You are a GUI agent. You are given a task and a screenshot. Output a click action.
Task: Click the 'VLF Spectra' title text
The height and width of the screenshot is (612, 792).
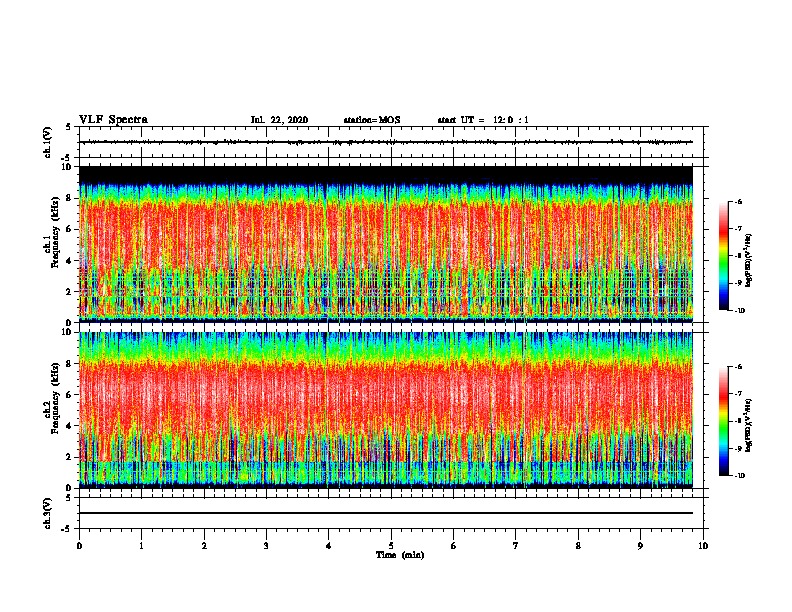[x=113, y=120]
